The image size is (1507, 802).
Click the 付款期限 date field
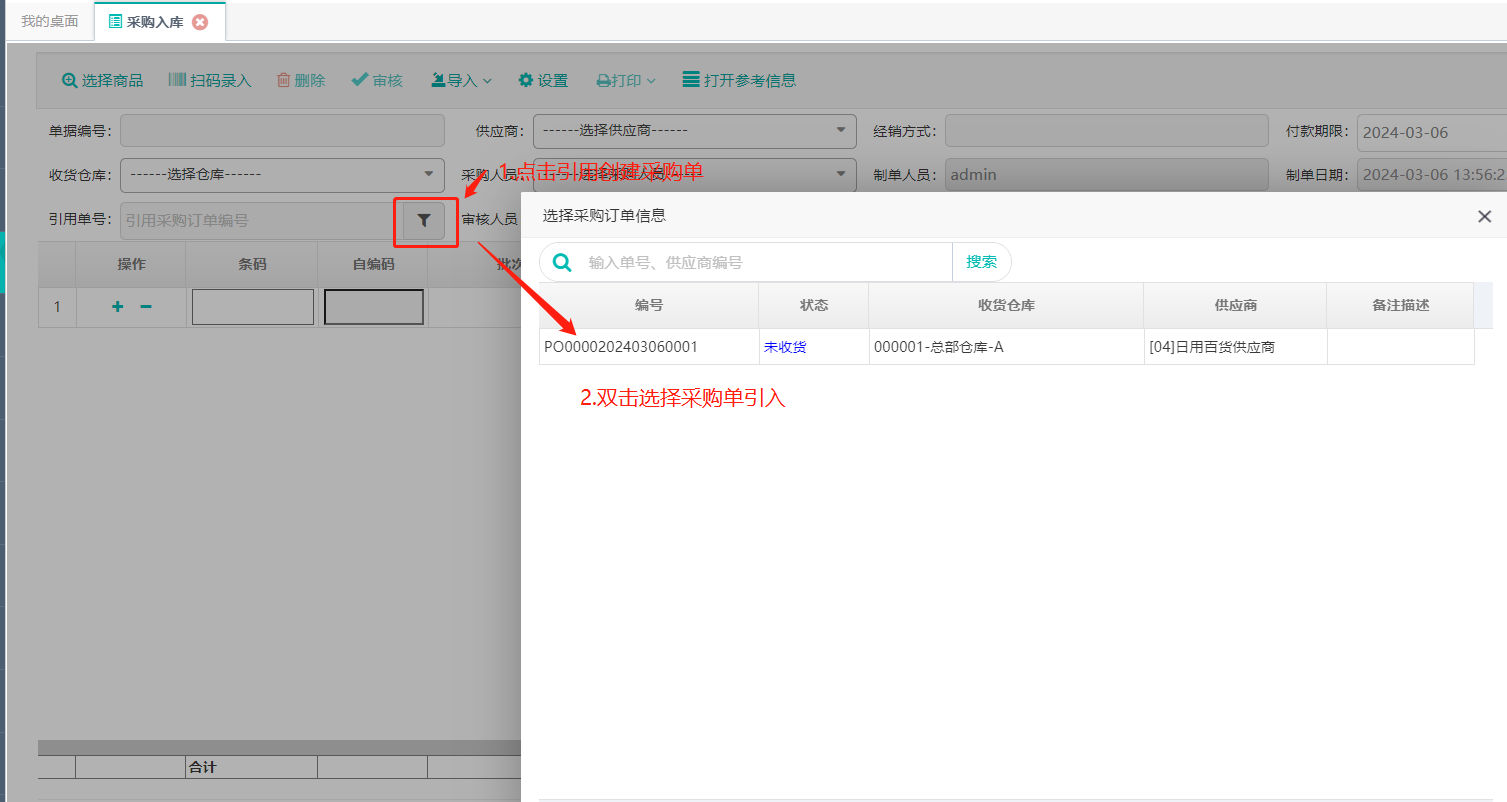click(1432, 132)
